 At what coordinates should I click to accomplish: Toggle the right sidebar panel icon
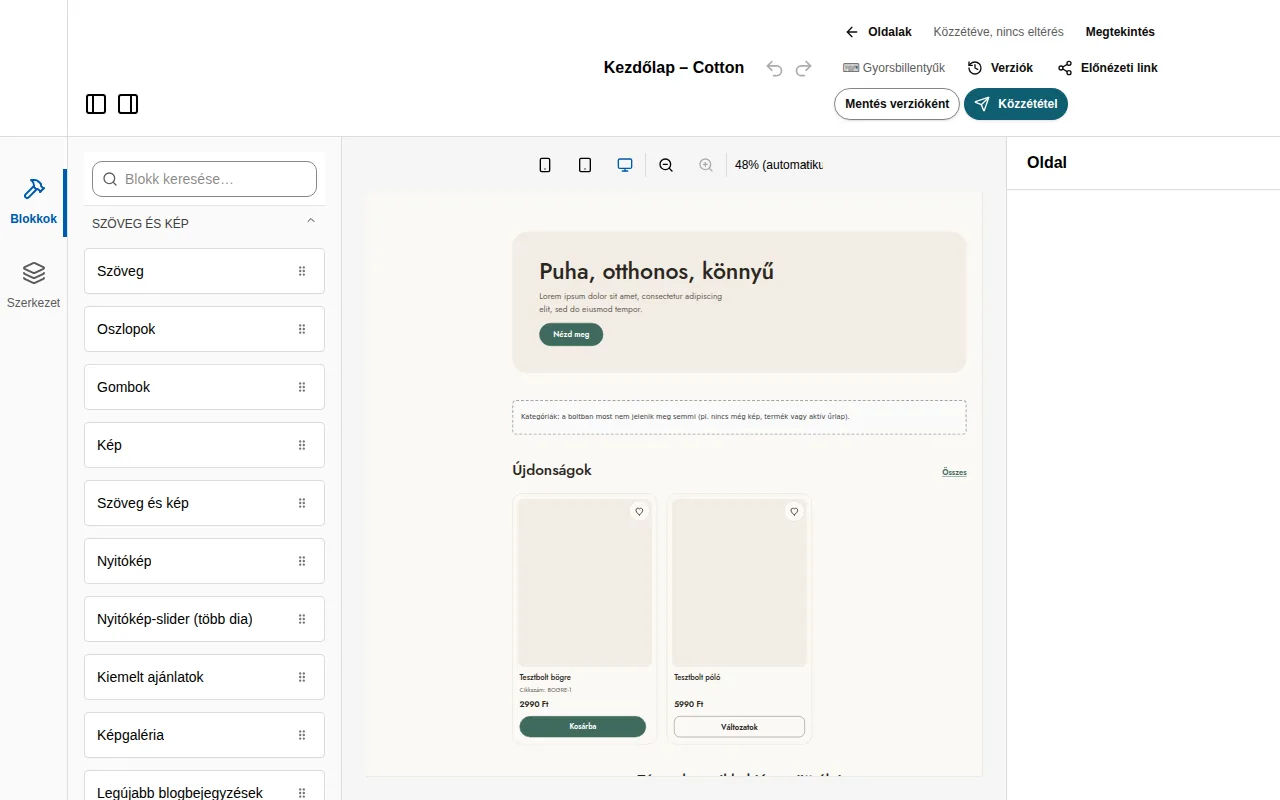(x=128, y=104)
